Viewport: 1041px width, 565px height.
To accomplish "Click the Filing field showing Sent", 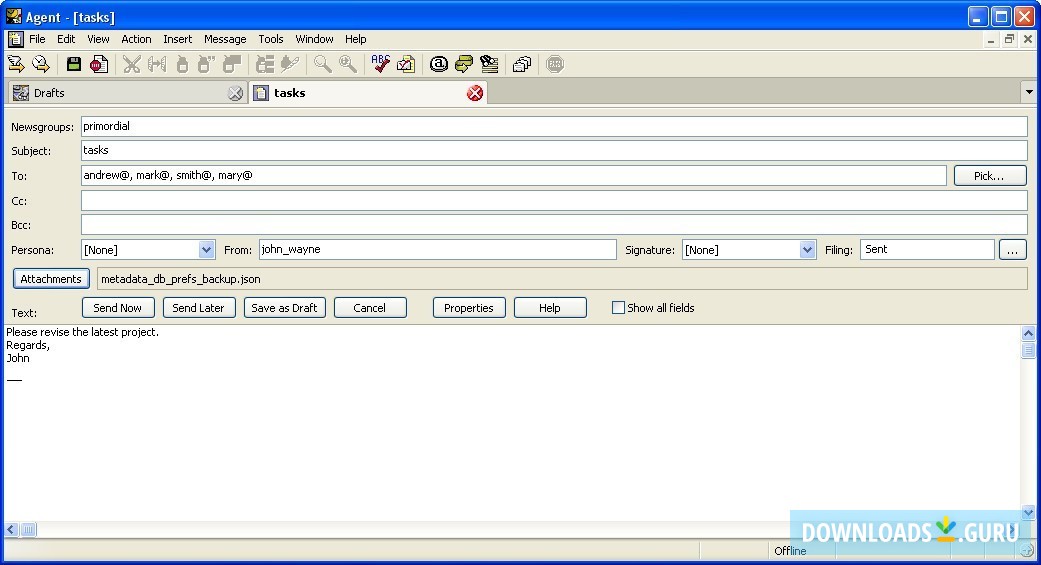I will (x=927, y=250).
